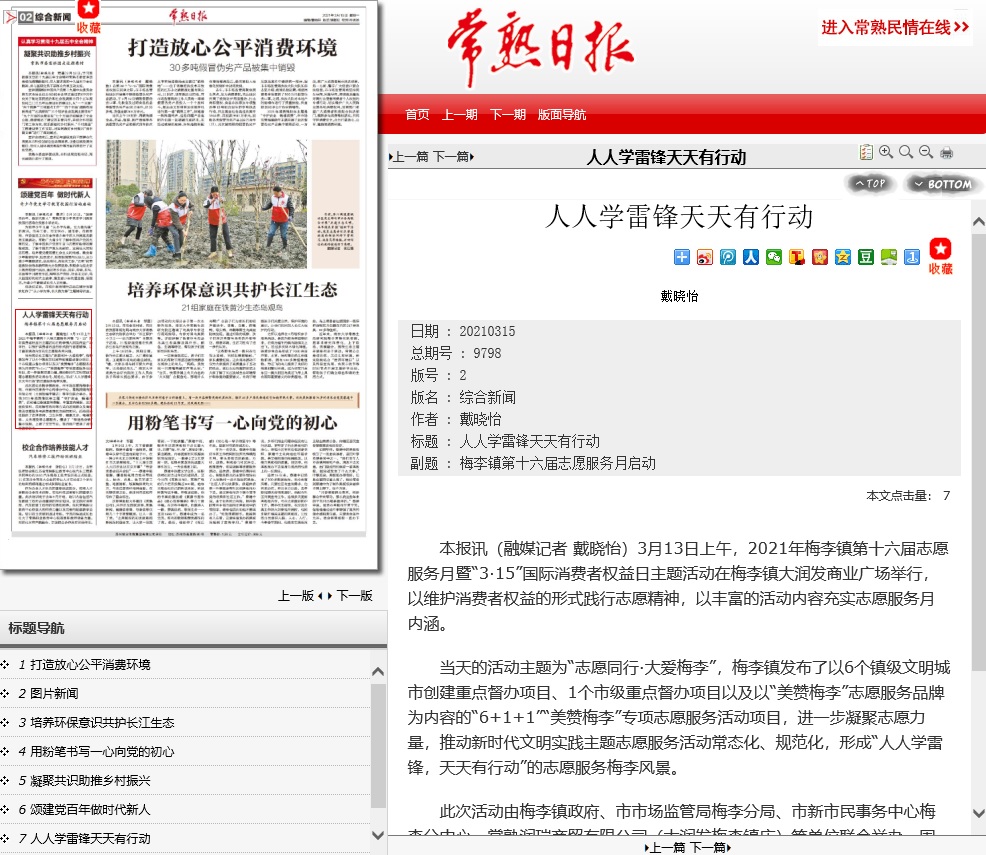986x855 pixels.
Task: Click the volunteers planting photo on page thumbnail
Action: pyautogui.click(x=206, y=204)
